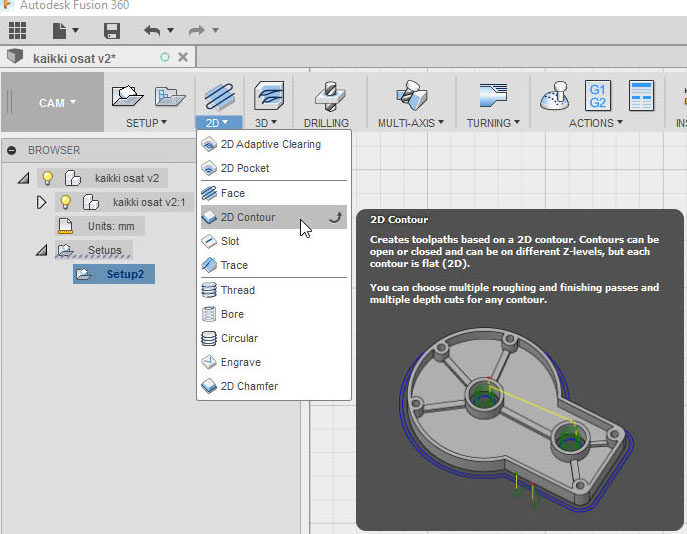Open the MULTI-AXIS dropdown menu
Screen dimensions: 687x534
[411, 123]
